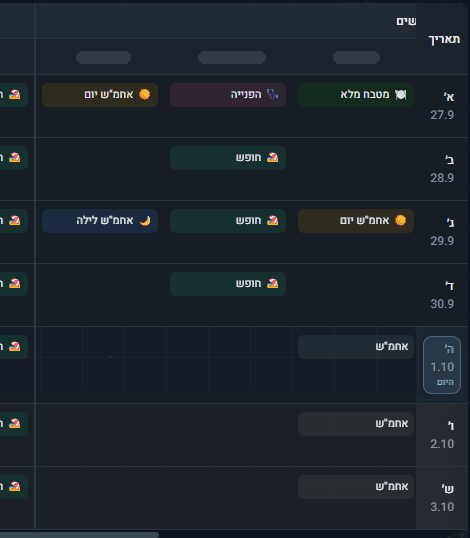The image size is (470, 538).
Task: Click the sun icon on 27.9 אחמ"ש יום
Action: (144, 94)
